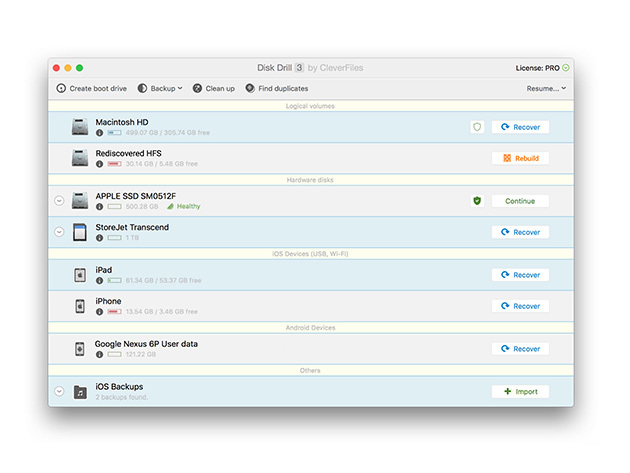The width and height of the screenshot is (630, 473).
Task: Click the Logical volumes section header
Action: click(310, 106)
